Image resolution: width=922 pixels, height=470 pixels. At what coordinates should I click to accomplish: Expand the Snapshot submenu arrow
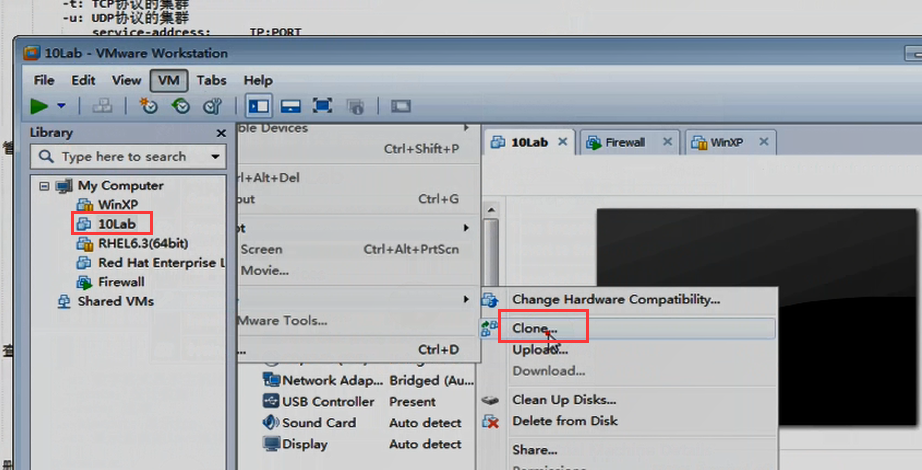(466, 228)
